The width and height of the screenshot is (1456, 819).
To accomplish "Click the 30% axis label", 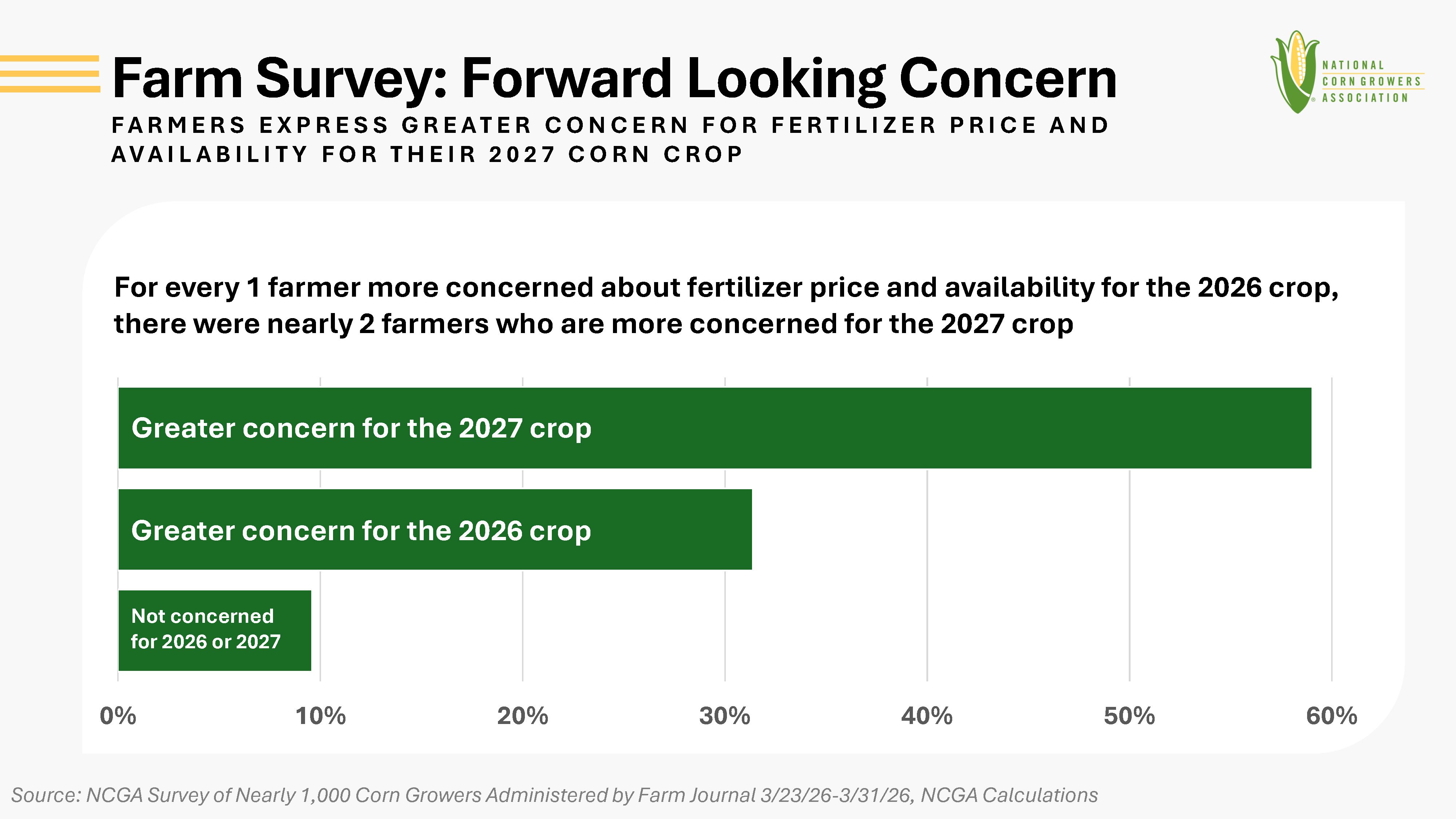I will pos(725,716).
